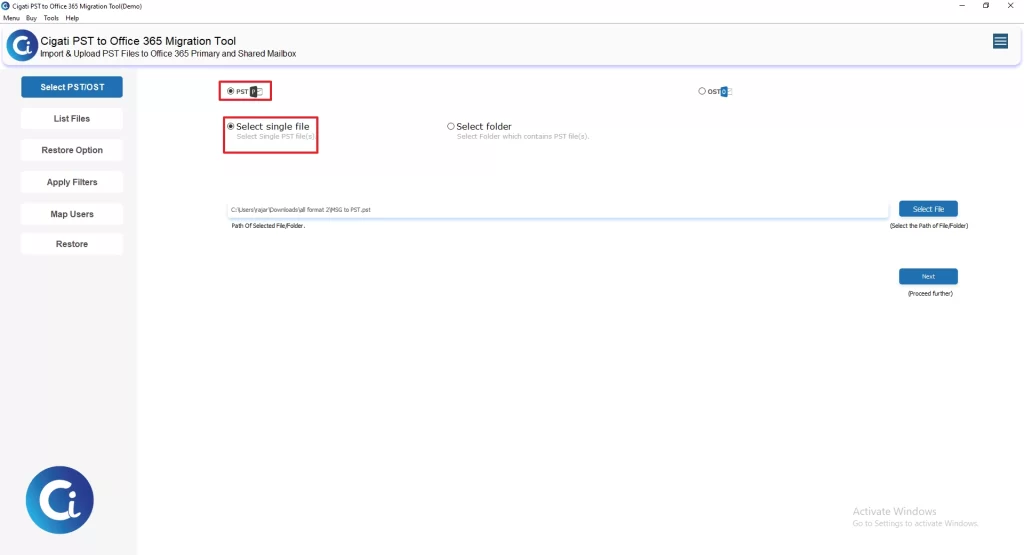Select the OST radio button

702,91
